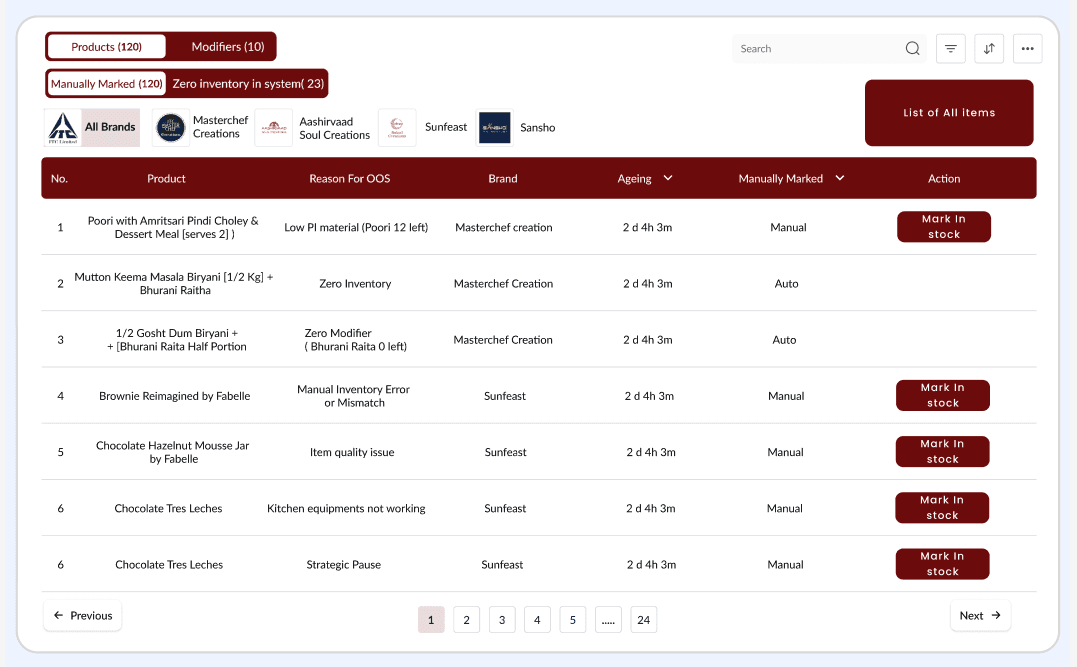Select the Sunfeast brand logo icon
This screenshot has height=667, width=1077.
point(397,127)
